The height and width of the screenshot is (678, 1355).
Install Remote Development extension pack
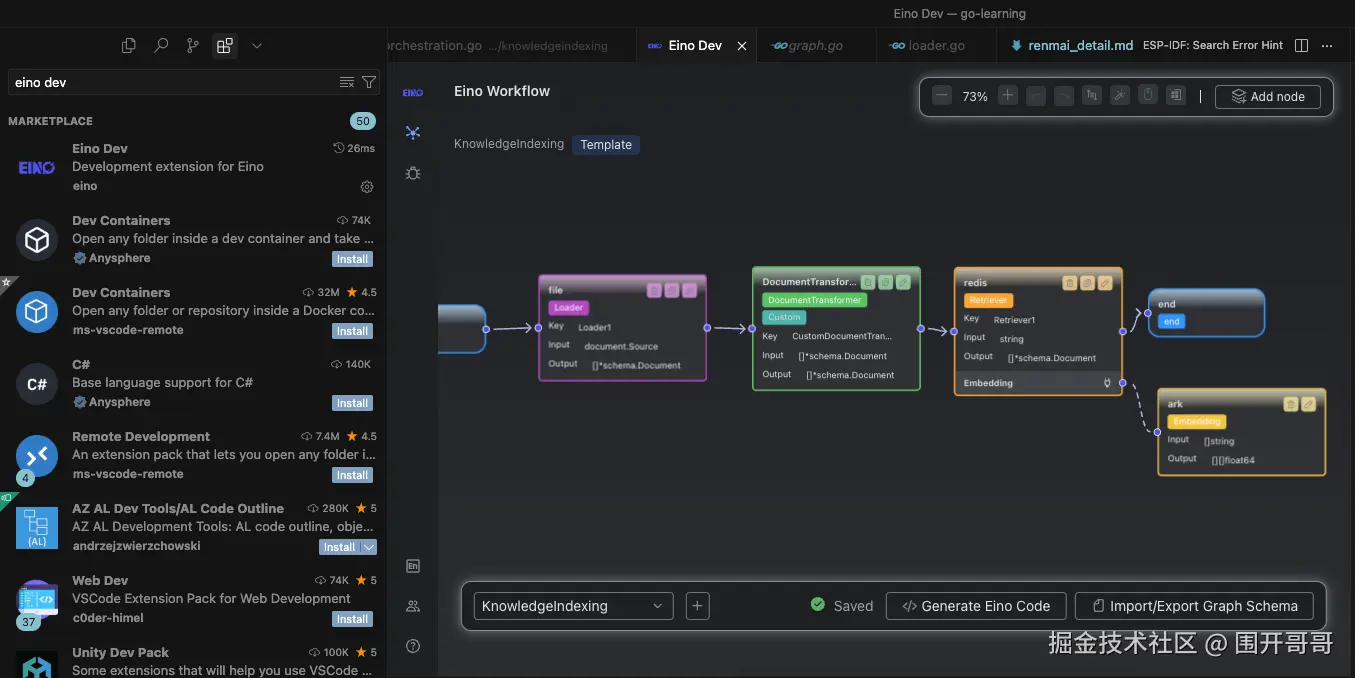click(x=352, y=475)
